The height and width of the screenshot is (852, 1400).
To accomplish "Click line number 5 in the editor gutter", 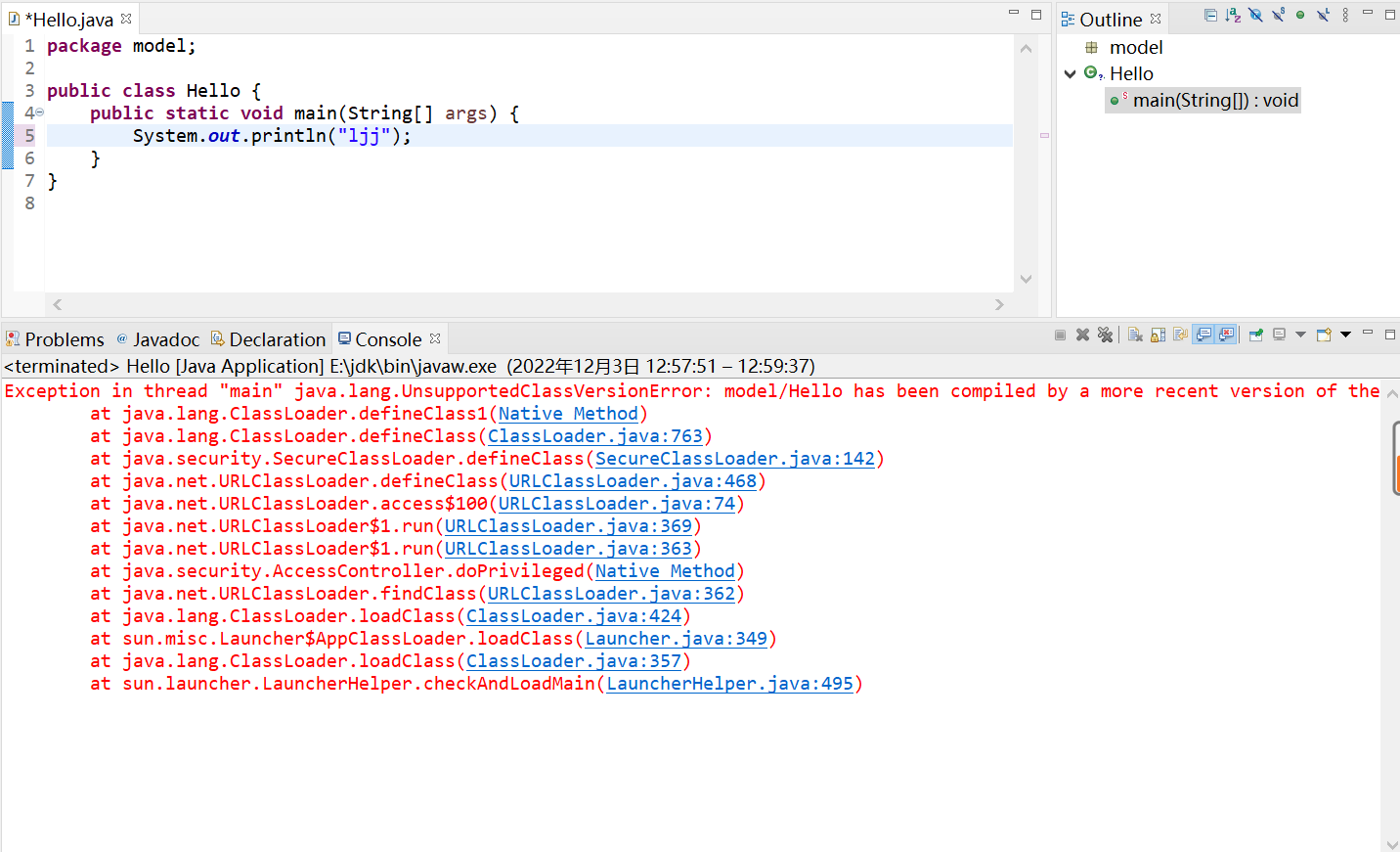I will pyautogui.click(x=29, y=135).
